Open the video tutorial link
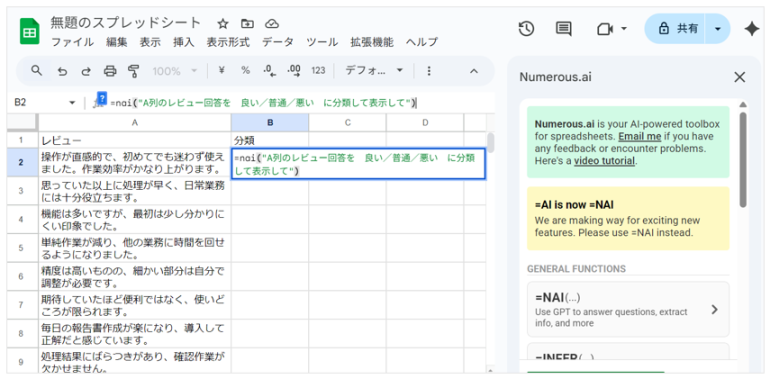 [605, 160]
